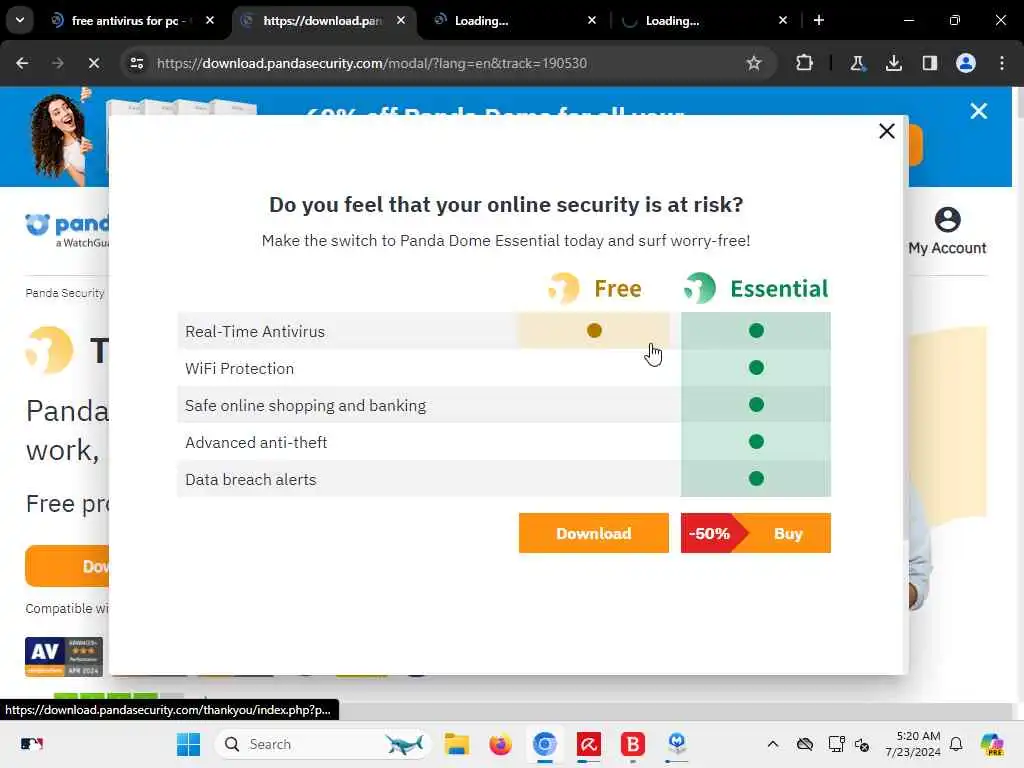The image size is (1024, 768).
Task: Open the notifications bell
Action: click(956, 744)
